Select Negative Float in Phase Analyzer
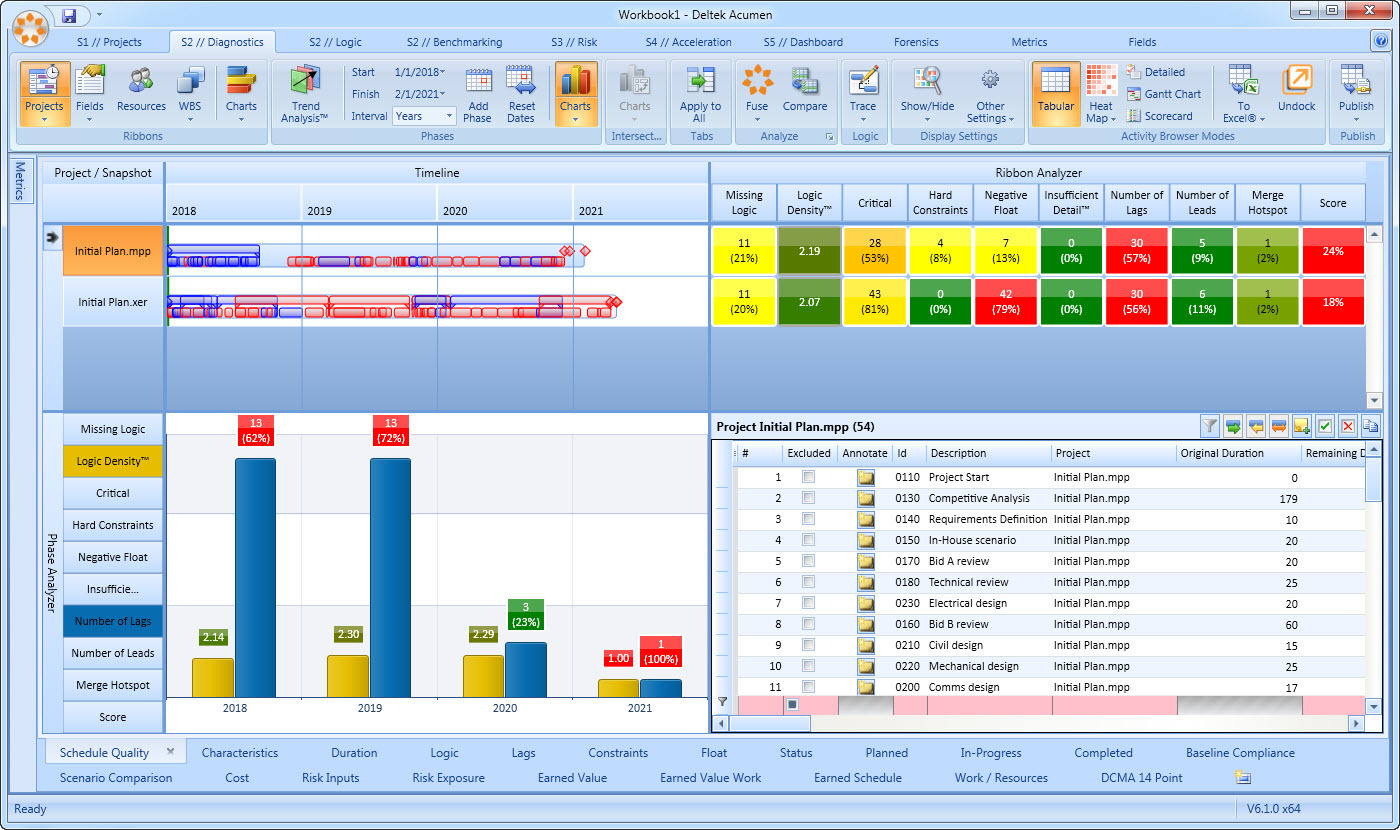 click(x=113, y=557)
